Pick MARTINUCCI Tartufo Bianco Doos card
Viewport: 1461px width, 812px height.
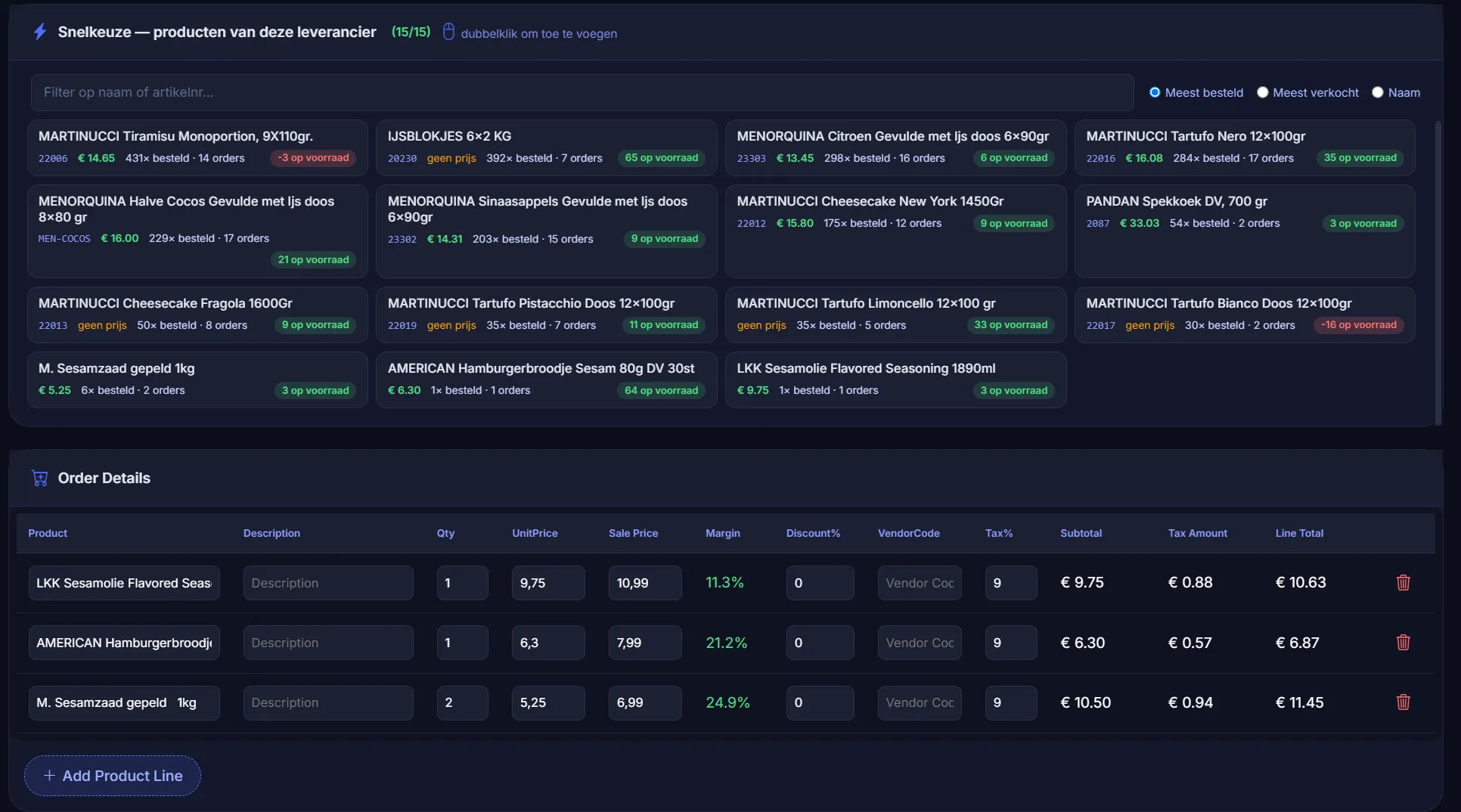1245,315
